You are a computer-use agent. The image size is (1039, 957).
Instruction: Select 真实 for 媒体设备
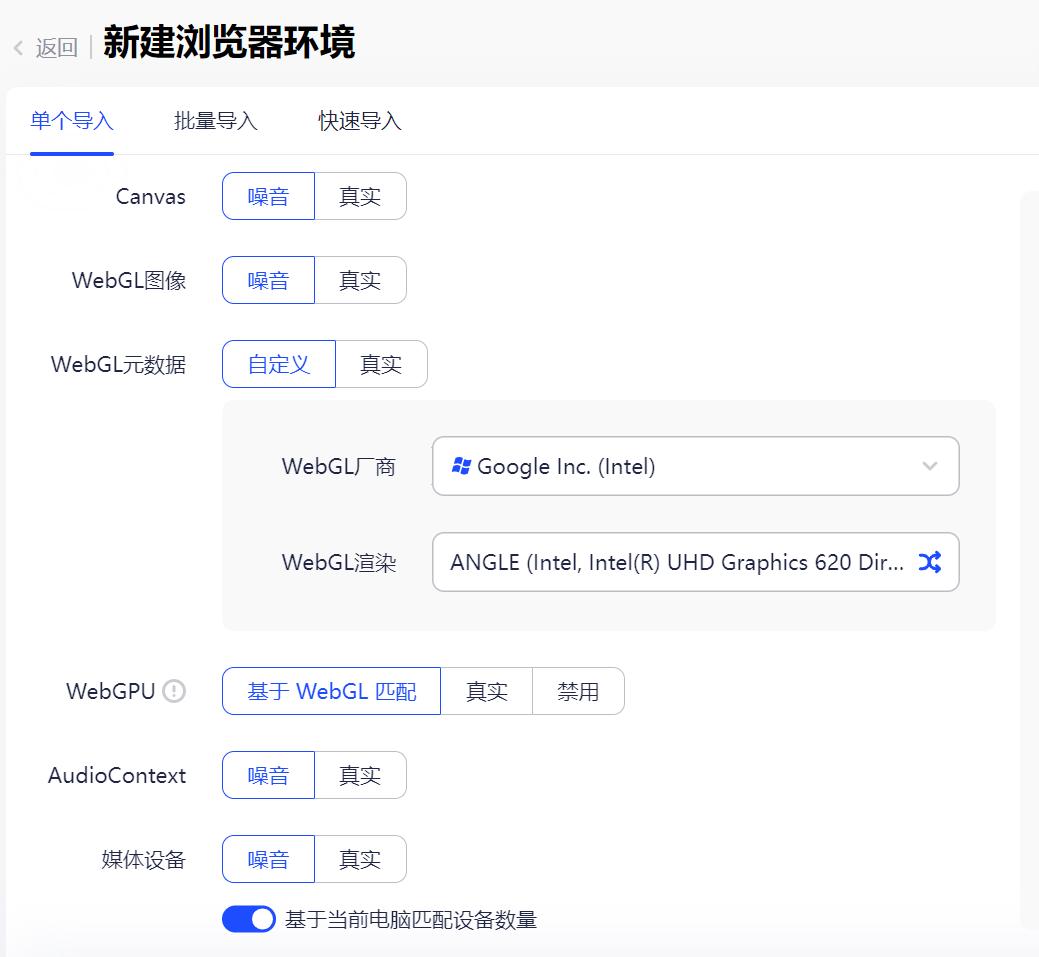point(360,859)
